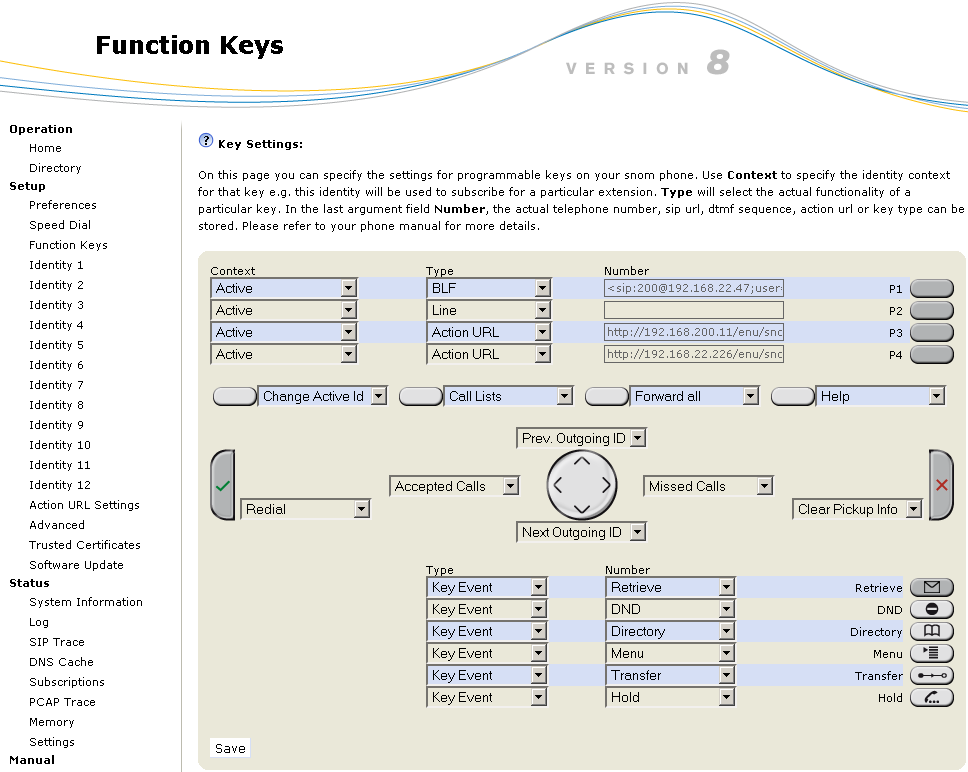This screenshot has width=968, height=772.
Task: Click the help question mark icon
Action: point(206,141)
